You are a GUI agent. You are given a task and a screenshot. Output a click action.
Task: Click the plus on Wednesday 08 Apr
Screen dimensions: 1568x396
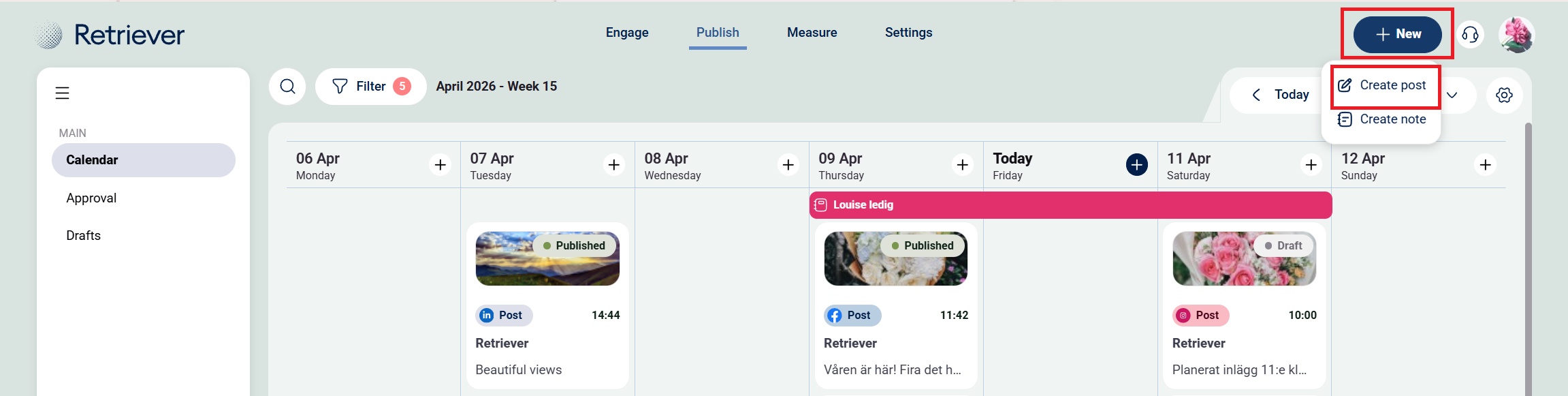[x=788, y=165]
